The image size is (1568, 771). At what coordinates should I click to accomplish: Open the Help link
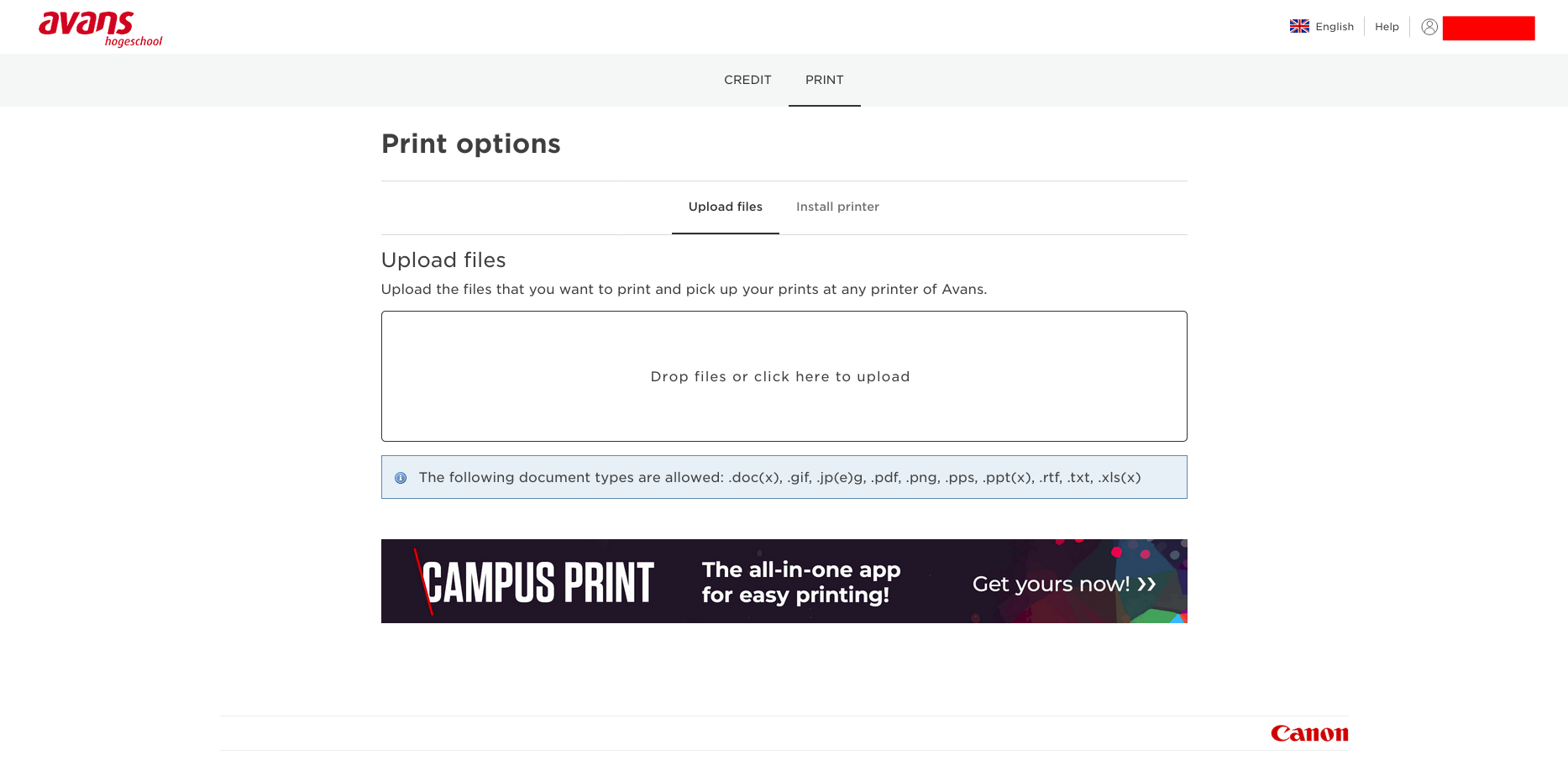coord(1387,27)
